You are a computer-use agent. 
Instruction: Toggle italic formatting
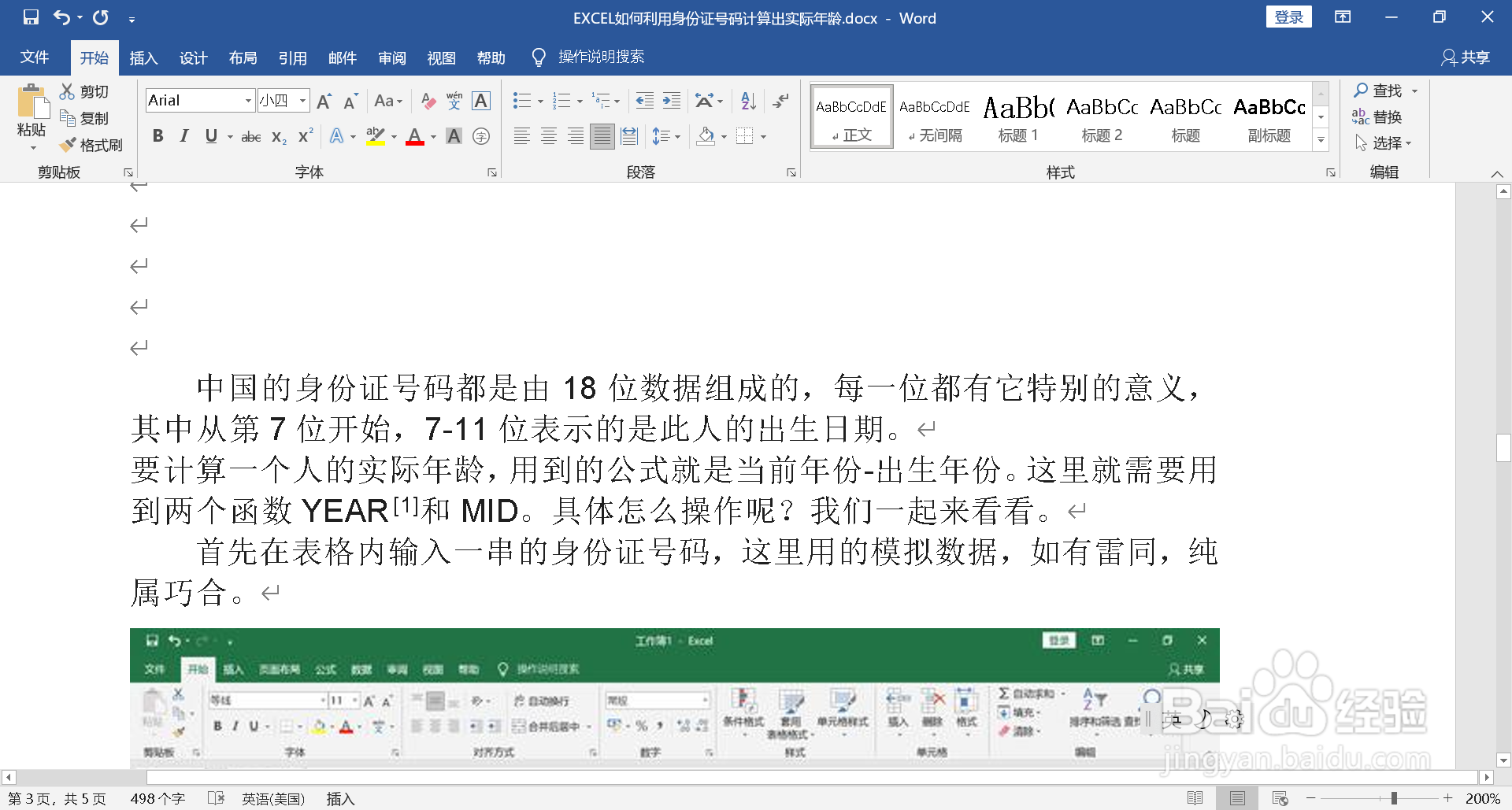tap(183, 135)
